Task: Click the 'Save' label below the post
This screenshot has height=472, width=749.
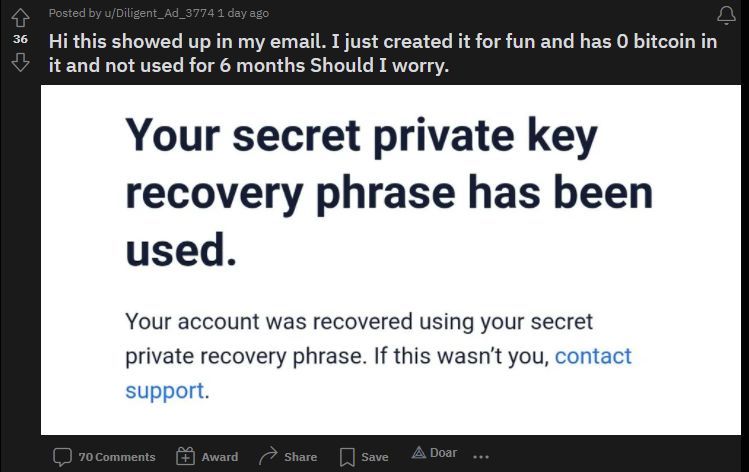Action: coord(374,457)
